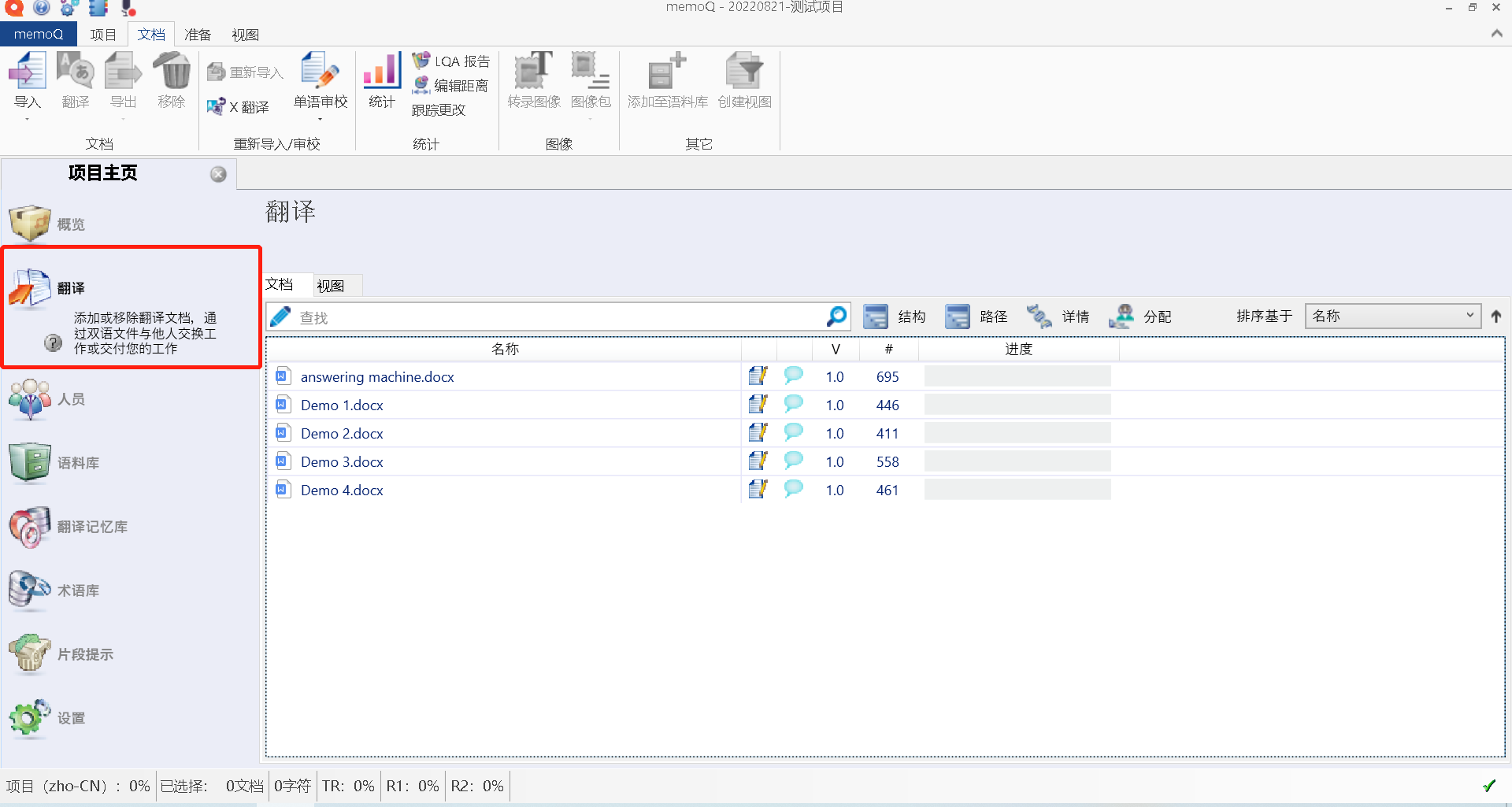The height and width of the screenshot is (807, 1512).
Task: Click the 名称 column header
Action: 505,349
